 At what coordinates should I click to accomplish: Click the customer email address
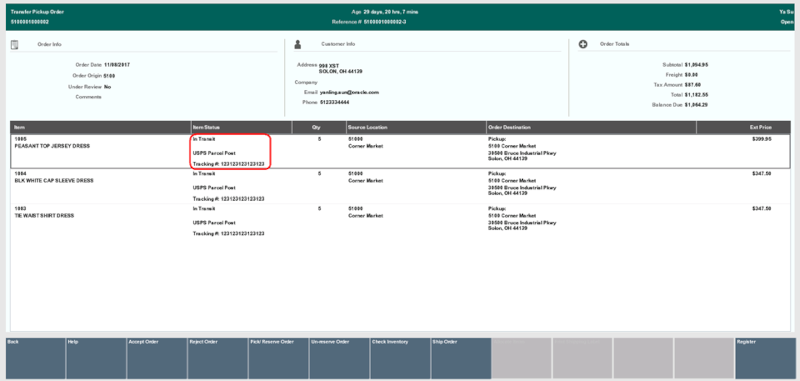coord(349,92)
